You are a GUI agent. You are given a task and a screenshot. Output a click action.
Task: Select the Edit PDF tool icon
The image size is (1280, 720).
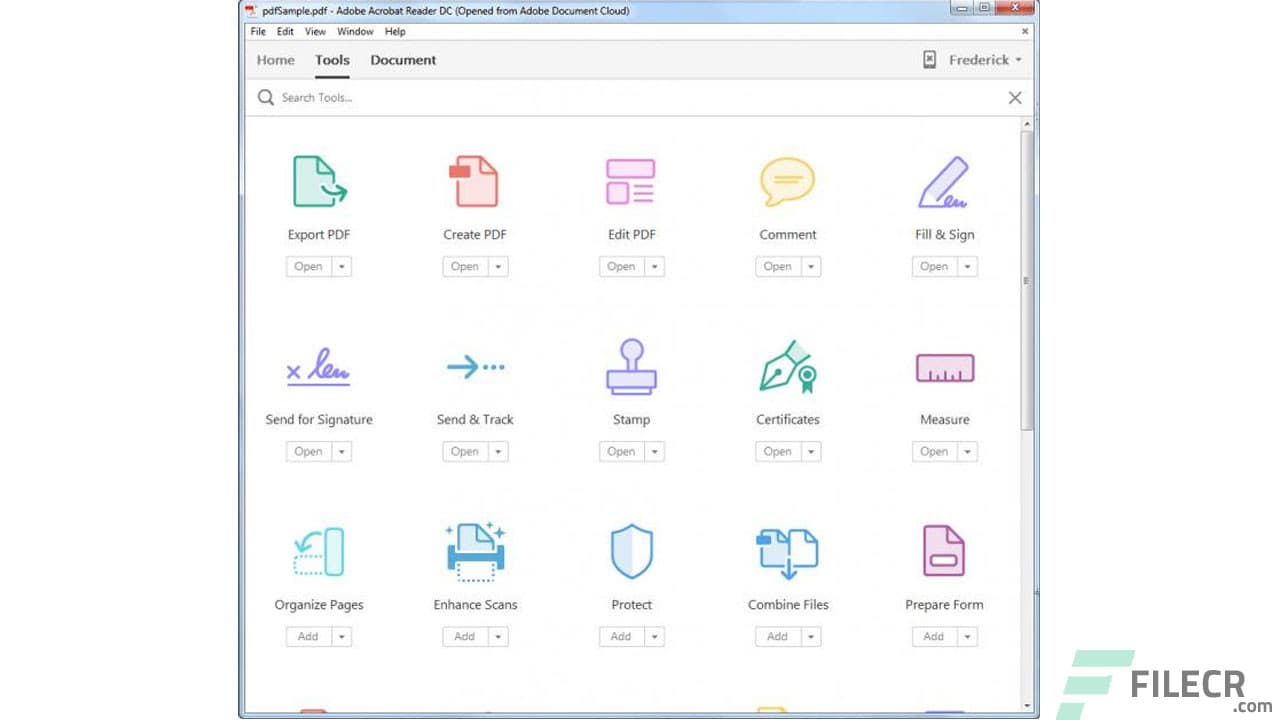point(631,181)
